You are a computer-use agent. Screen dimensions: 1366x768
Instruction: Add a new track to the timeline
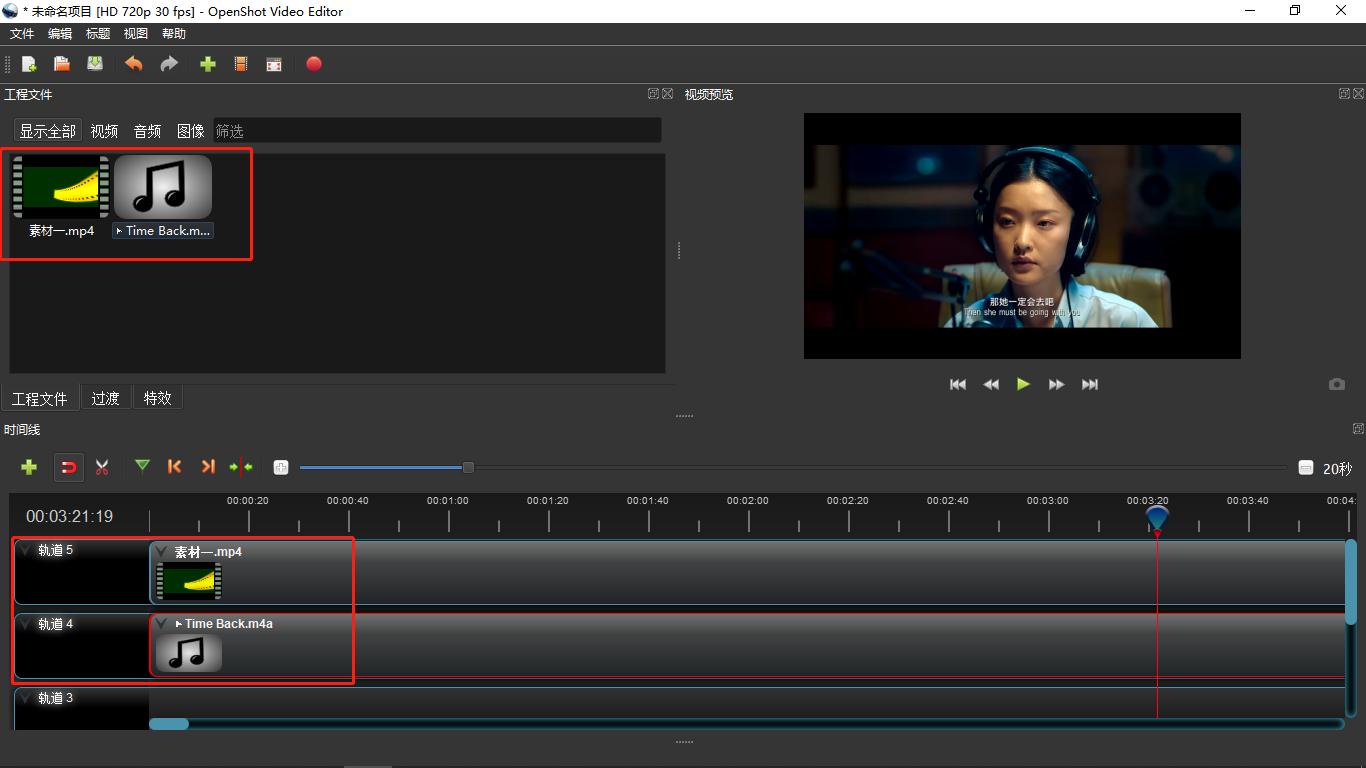pyautogui.click(x=29, y=467)
